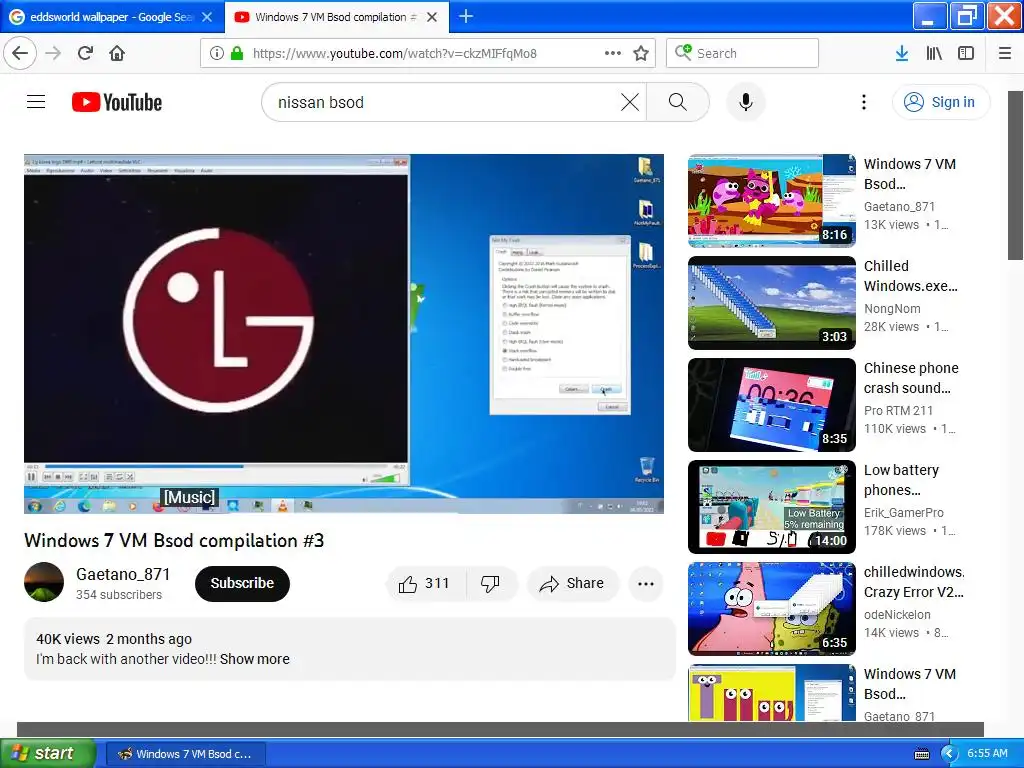Open the Firefox library icon
This screenshot has height=768, width=1024.
point(934,53)
